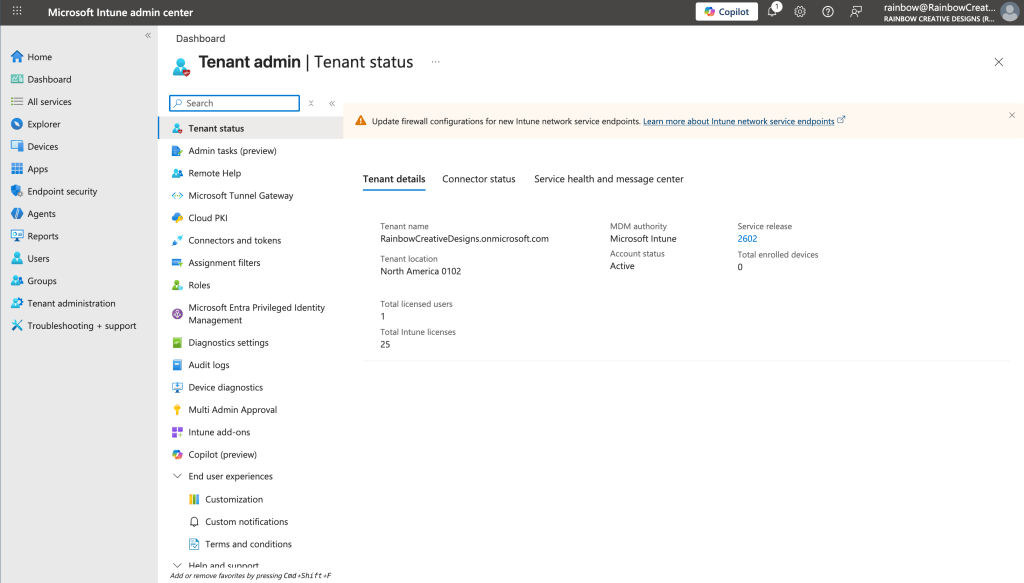Open the account profile avatar

[1009, 12]
